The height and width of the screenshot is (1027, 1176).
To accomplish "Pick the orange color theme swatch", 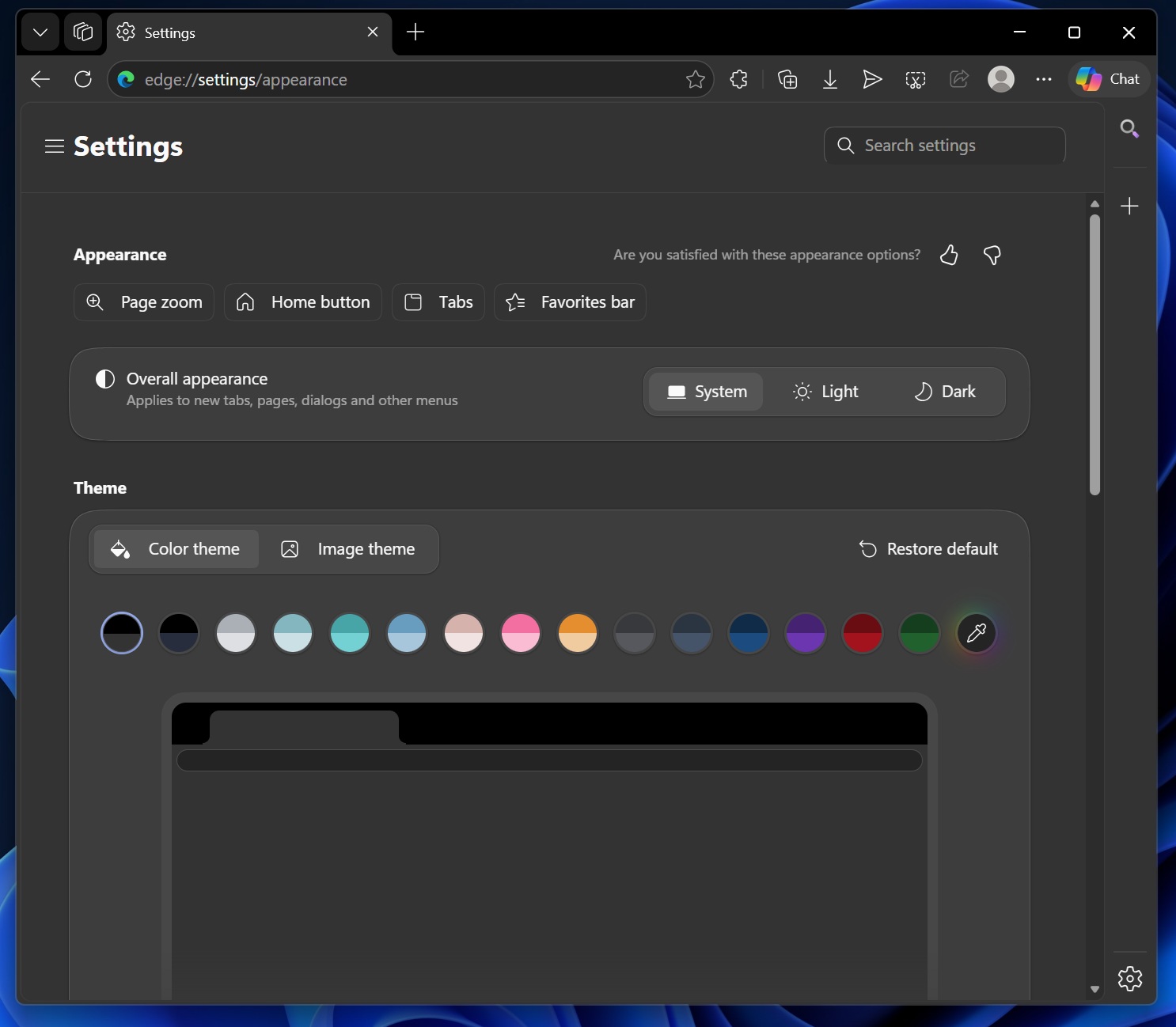I will pos(578,633).
